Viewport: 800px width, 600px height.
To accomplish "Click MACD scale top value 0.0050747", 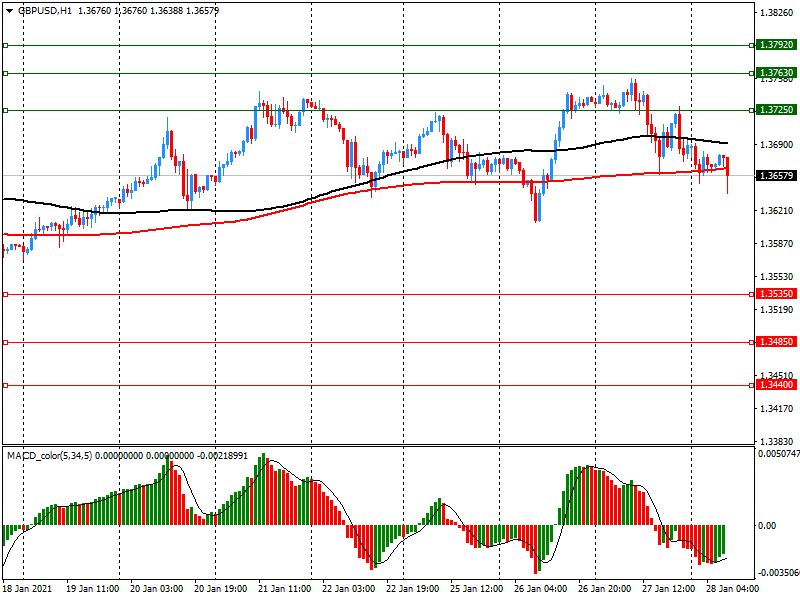I will (779, 454).
